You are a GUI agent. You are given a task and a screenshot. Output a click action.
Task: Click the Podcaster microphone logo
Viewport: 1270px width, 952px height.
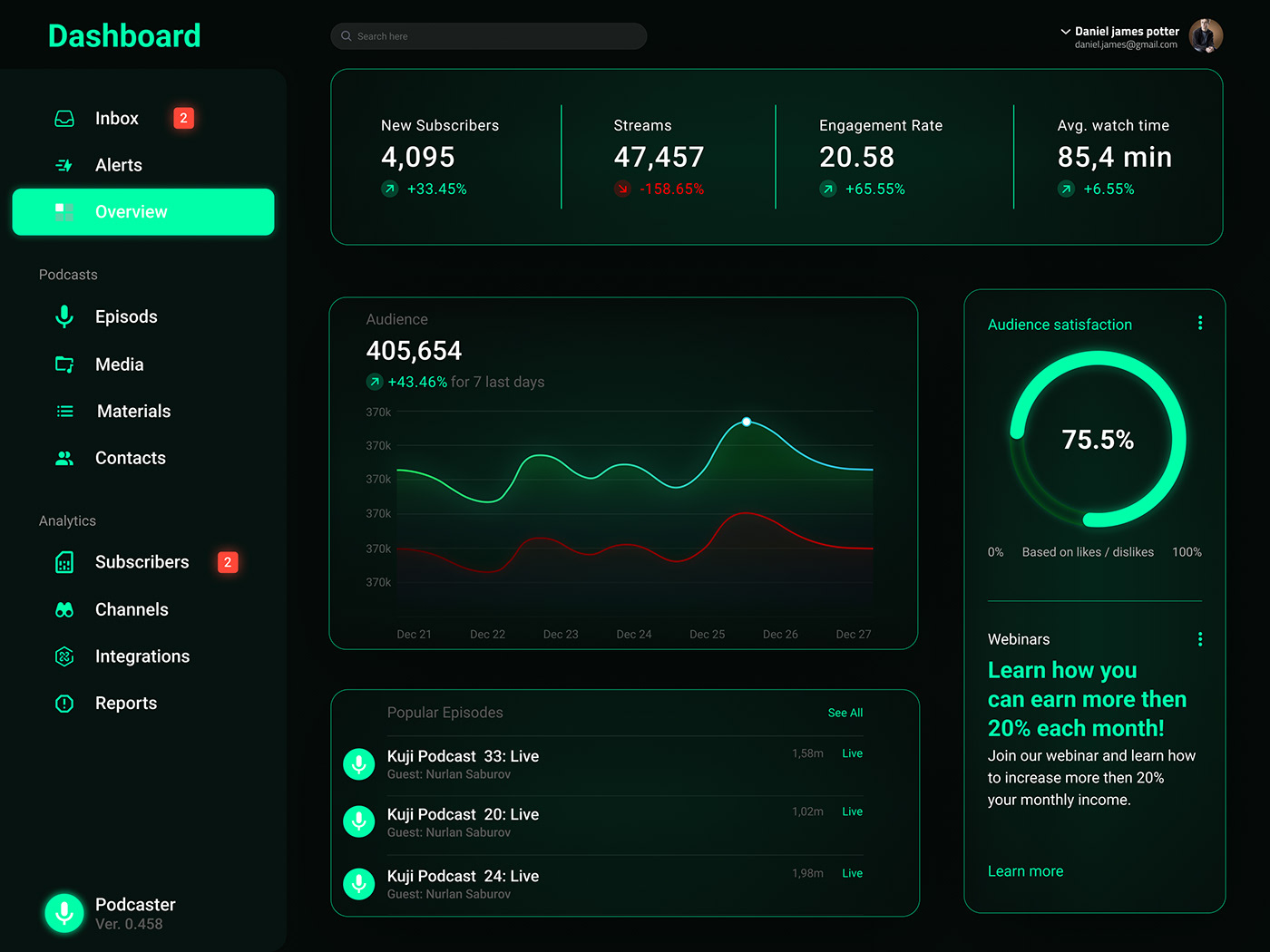point(63,913)
